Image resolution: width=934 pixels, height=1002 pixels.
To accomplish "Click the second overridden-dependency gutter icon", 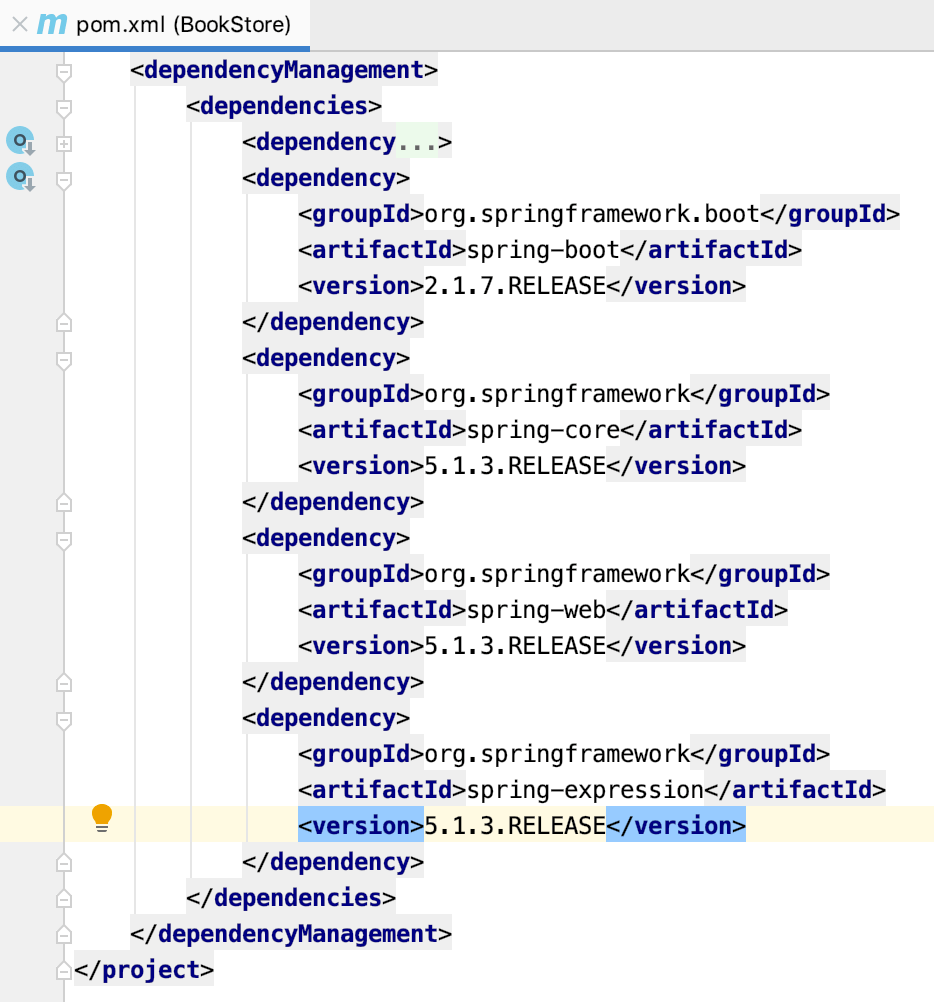I will [20, 176].
